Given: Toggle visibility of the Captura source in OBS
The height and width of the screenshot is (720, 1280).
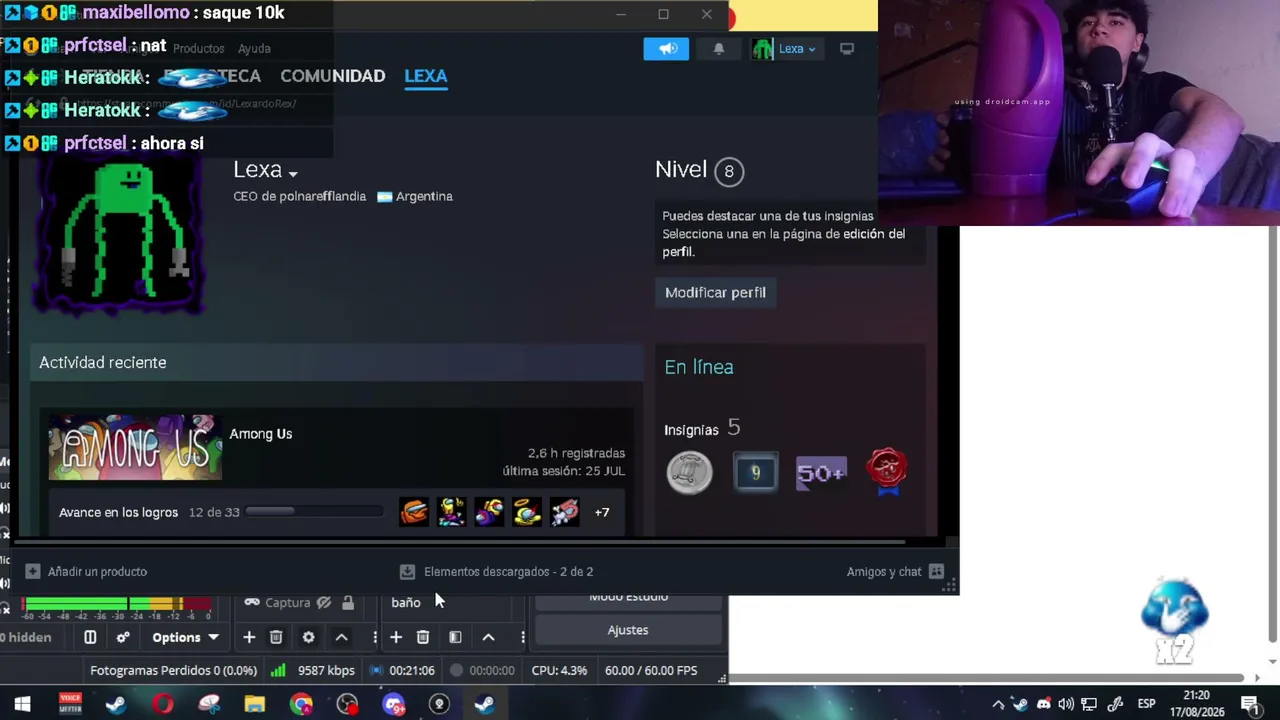Looking at the screenshot, I should [324, 603].
